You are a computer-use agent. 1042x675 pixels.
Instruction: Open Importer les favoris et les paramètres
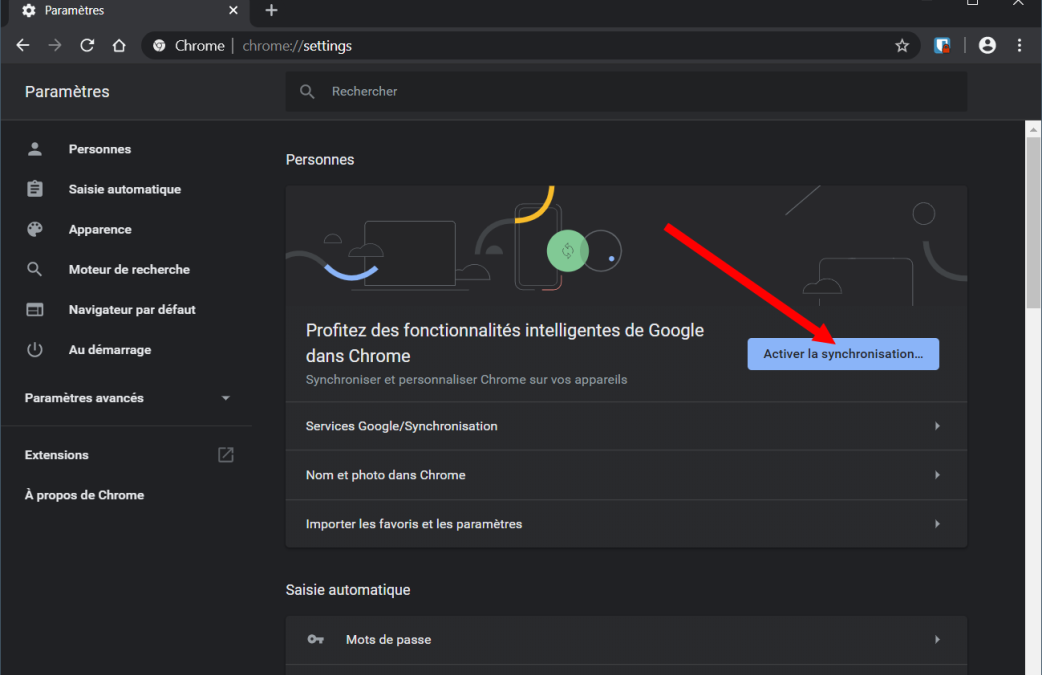click(x=625, y=524)
